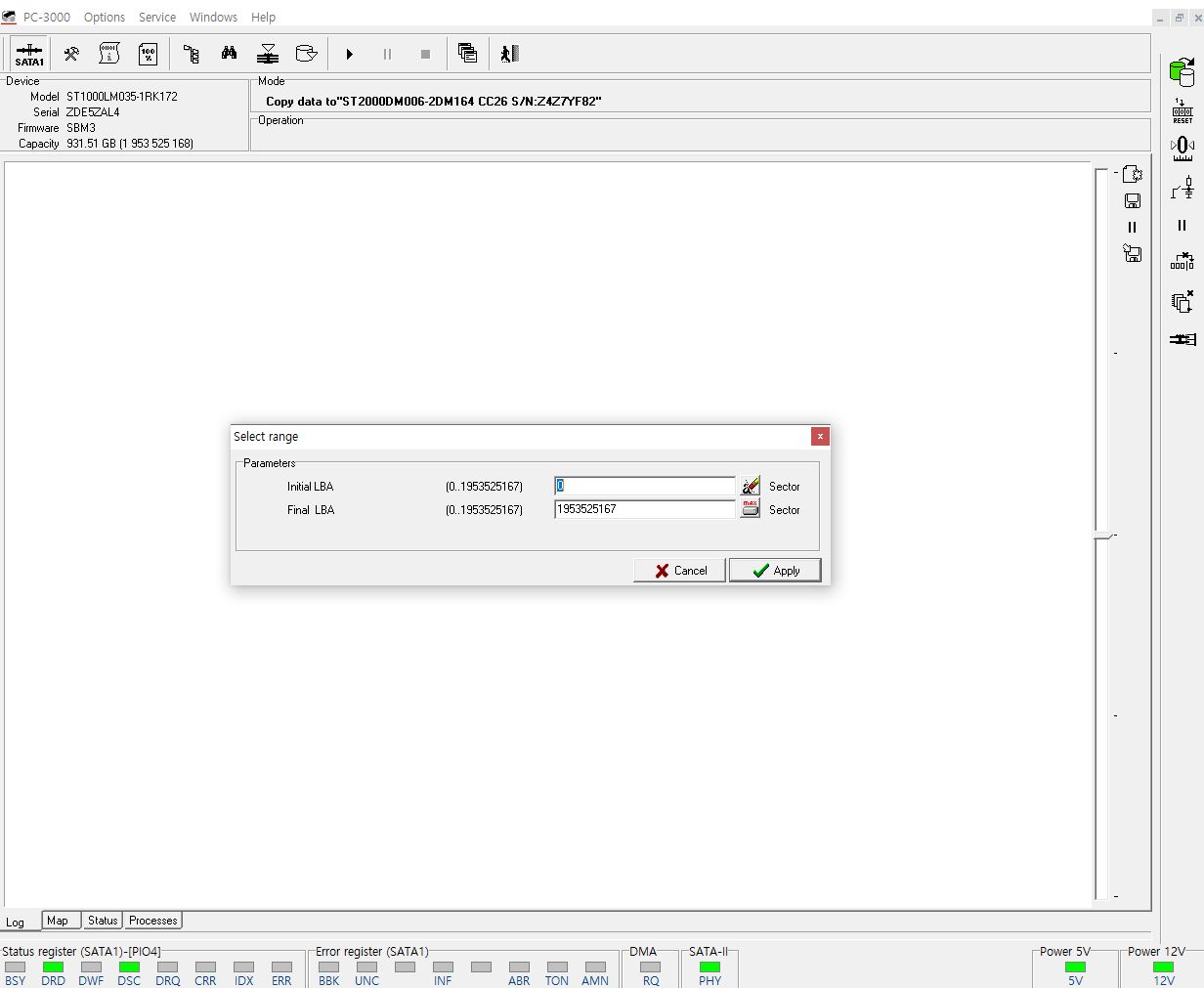This screenshot has width=1204, height=988.
Task: Click the icon beside the Initial LBA field
Action: pyautogui.click(x=750, y=486)
